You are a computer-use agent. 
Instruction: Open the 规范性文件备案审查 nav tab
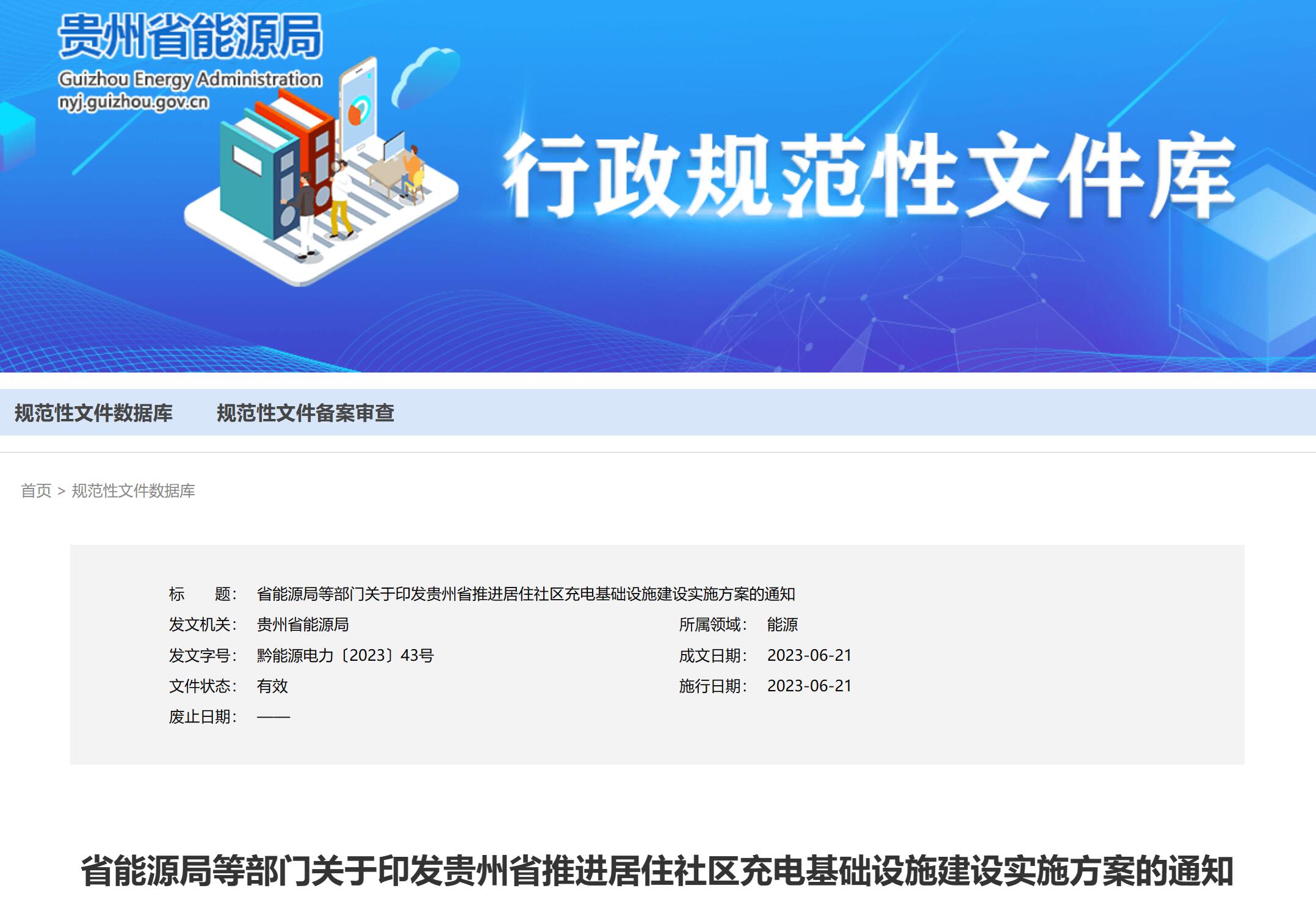(305, 413)
